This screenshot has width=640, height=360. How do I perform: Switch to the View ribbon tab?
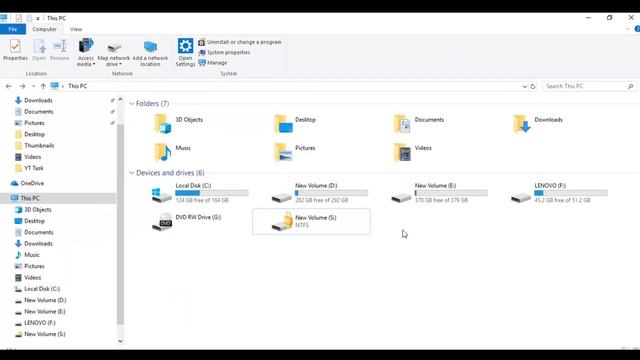point(76,29)
